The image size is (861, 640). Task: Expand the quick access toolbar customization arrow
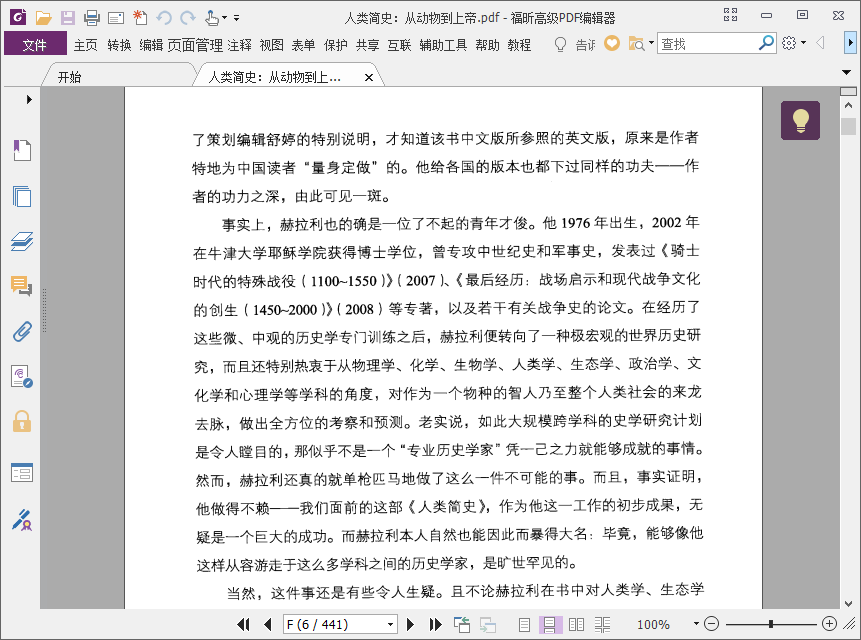point(237,18)
